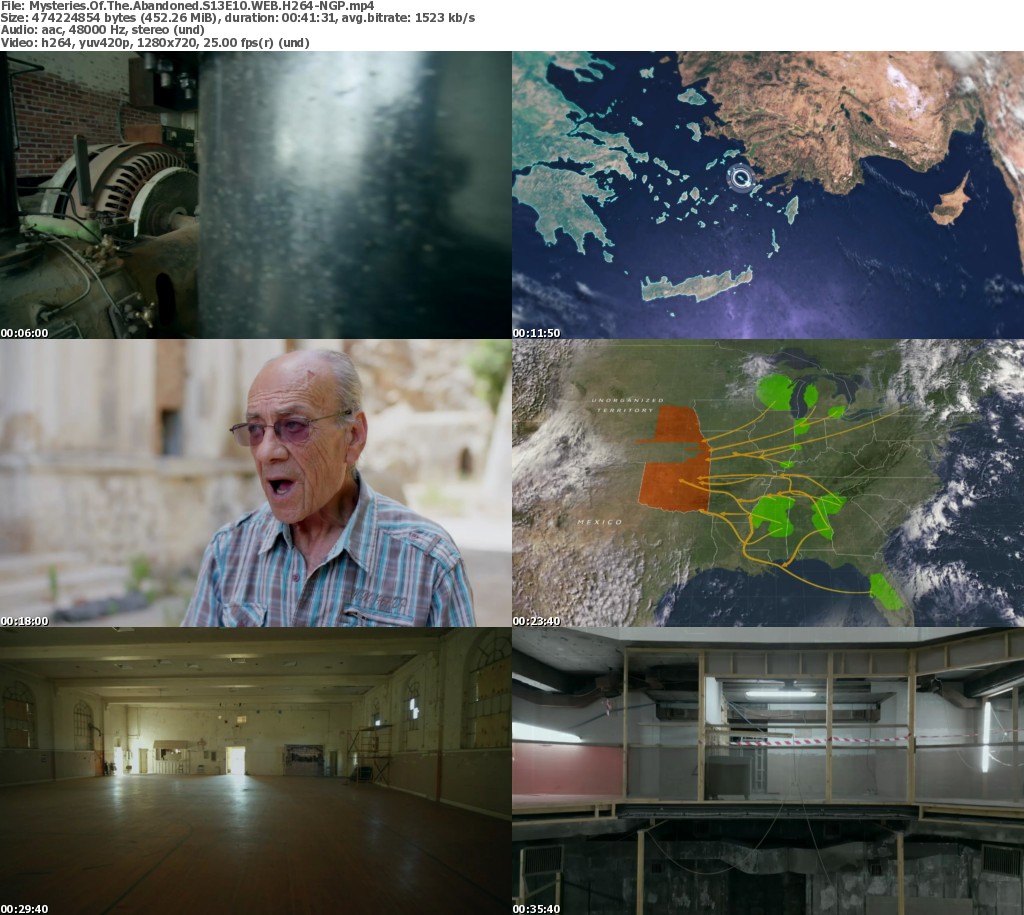Open the empty hall thumbnail at 00:29:40
Image resolution: width=1024 pixels, height=915 pixels.
click(x=256, y=771)
